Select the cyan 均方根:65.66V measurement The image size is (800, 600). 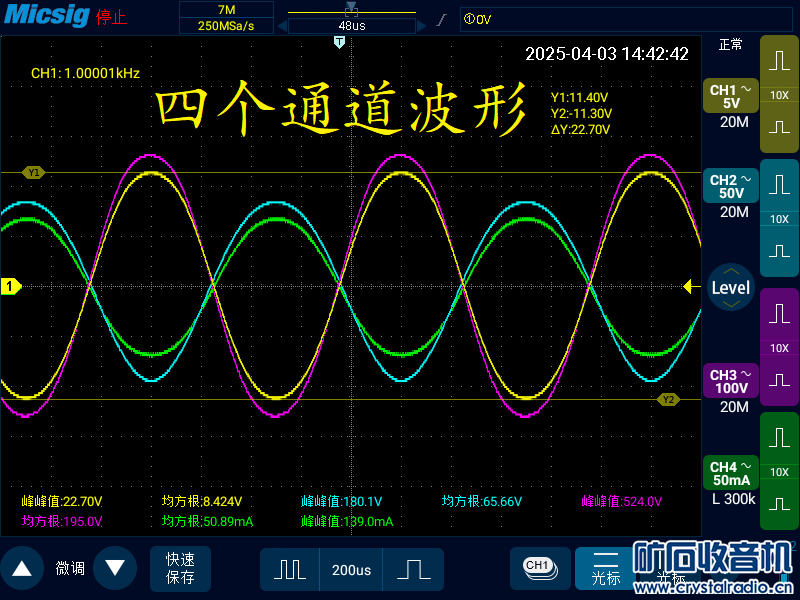(x=482, y=502)
